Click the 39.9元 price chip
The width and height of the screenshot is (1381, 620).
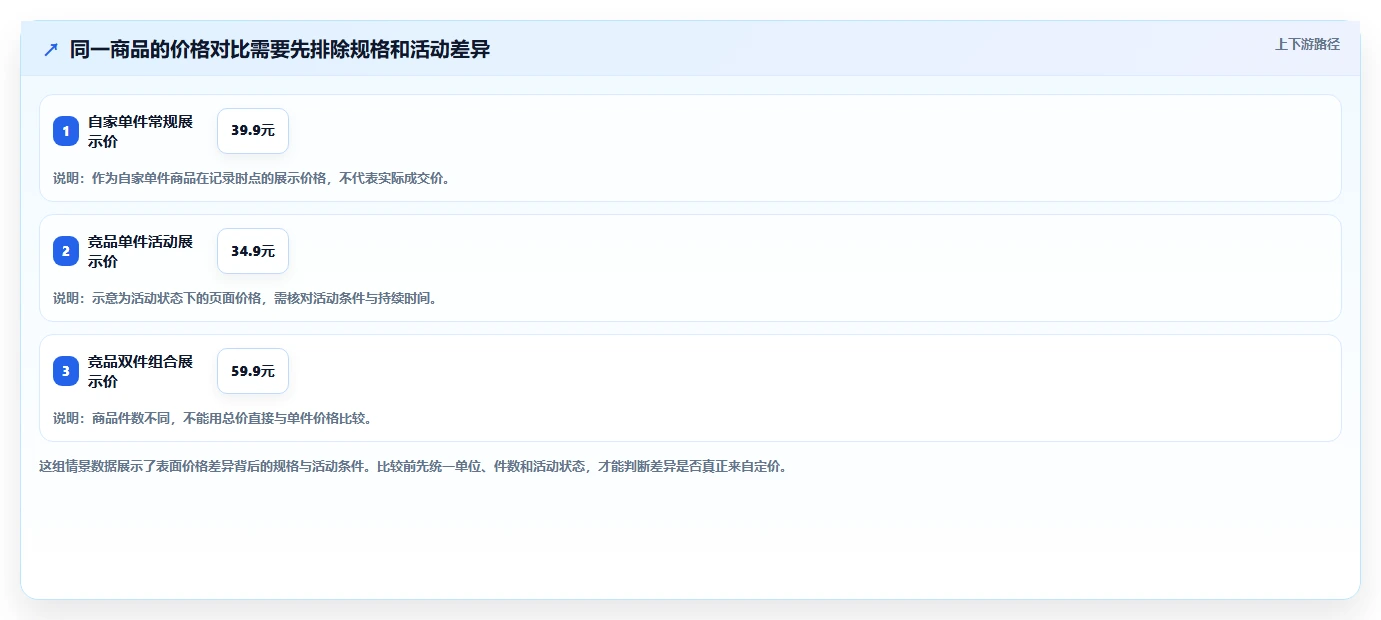click(x=253, y=131)
